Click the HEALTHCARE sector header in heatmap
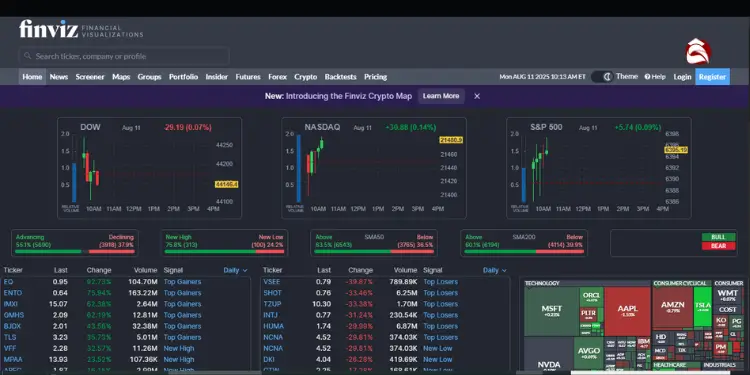 coord(670,365)
